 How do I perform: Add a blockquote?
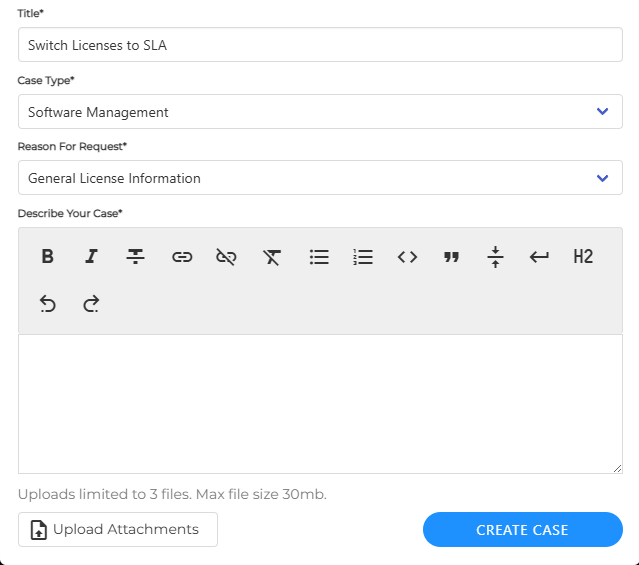pos(451,257)
